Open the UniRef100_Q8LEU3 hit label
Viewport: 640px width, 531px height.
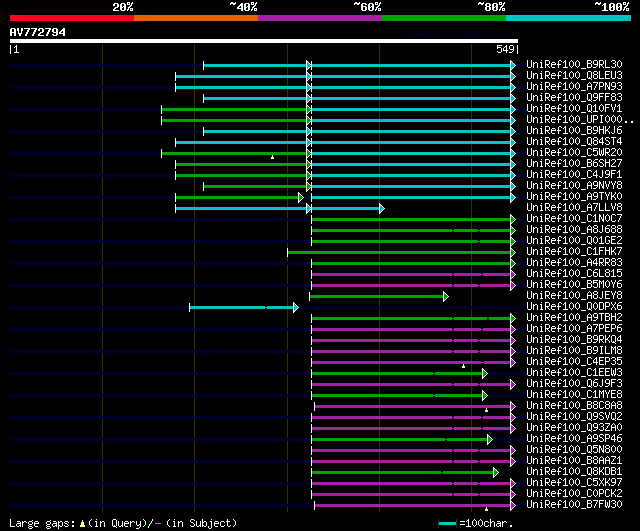coord(574,76)
